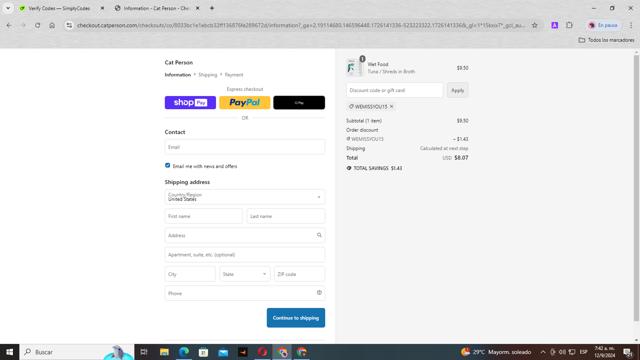Viewport: 640px width, 360px height.
Task: Switch to the Information Cat Person tab
Action: pos(156,8)
